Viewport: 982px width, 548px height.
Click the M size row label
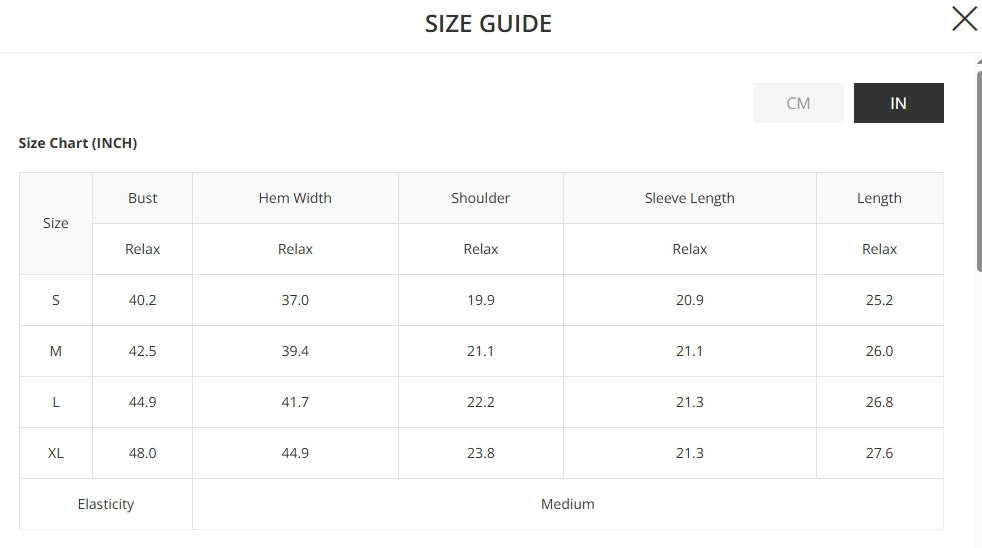click(x=56, y=351)
